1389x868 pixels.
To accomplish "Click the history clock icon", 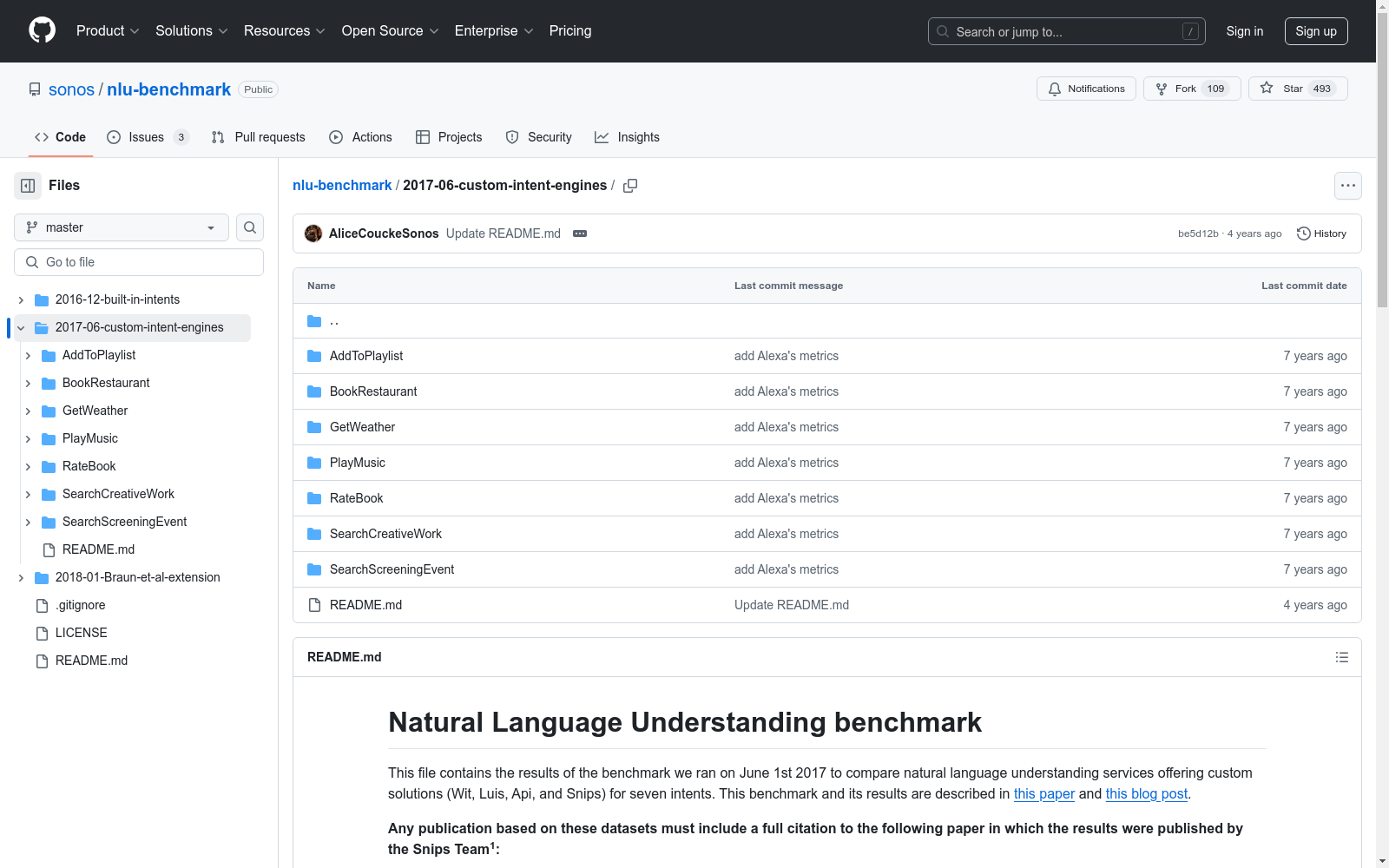I will click(x=1303, y=233).
